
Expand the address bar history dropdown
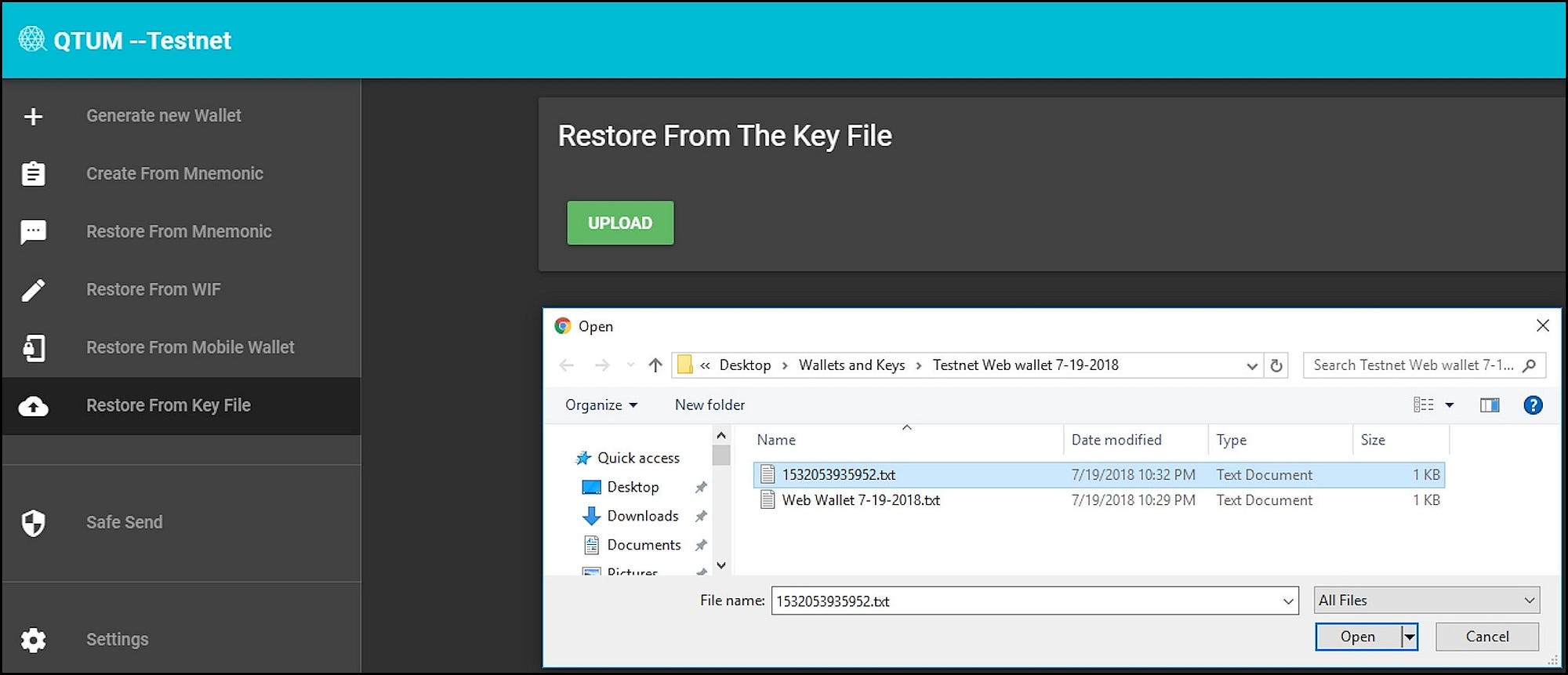tap(1252, 366)
